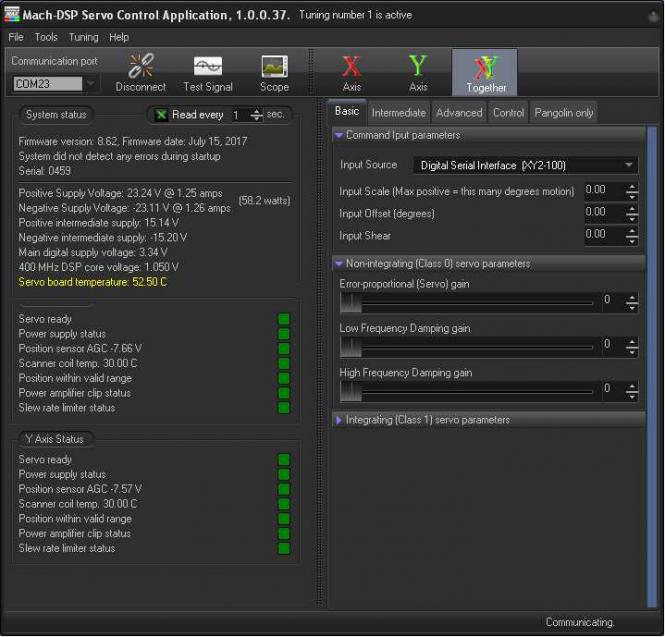Open the COM23 communication port dropdown
Viewport: 665px width, 637px height.
(90, 84)
